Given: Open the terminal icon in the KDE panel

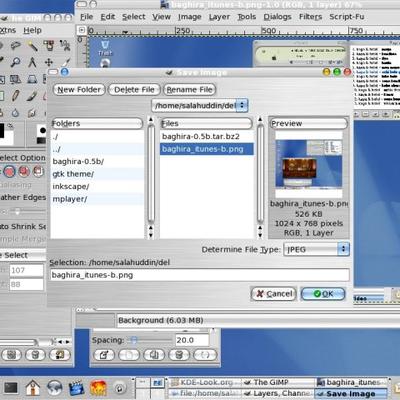Looking at the screenshot, I should pos(11,388).
